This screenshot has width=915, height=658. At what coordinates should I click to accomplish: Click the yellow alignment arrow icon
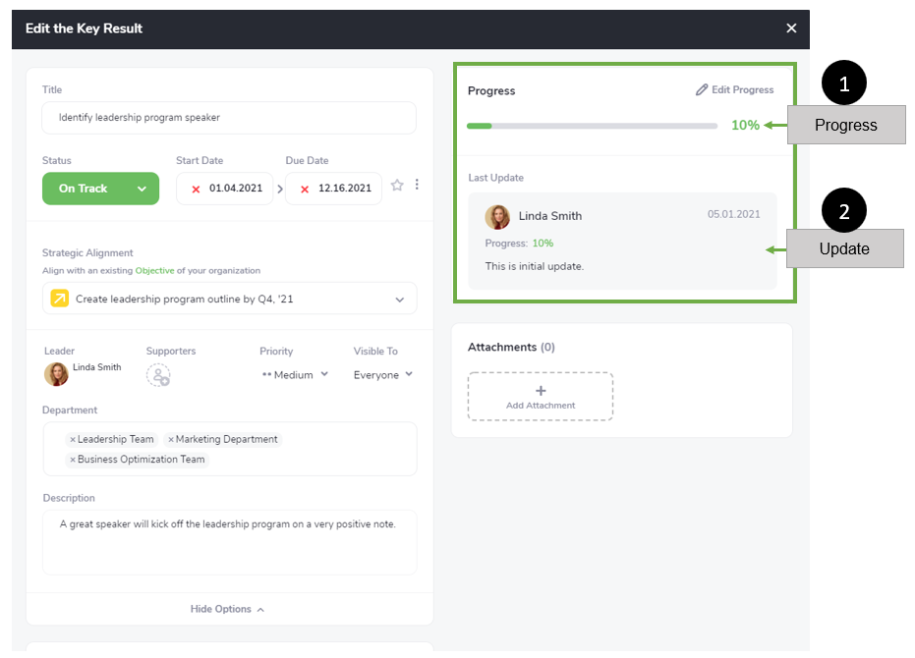pyautogui.click(x=58, y=297)
